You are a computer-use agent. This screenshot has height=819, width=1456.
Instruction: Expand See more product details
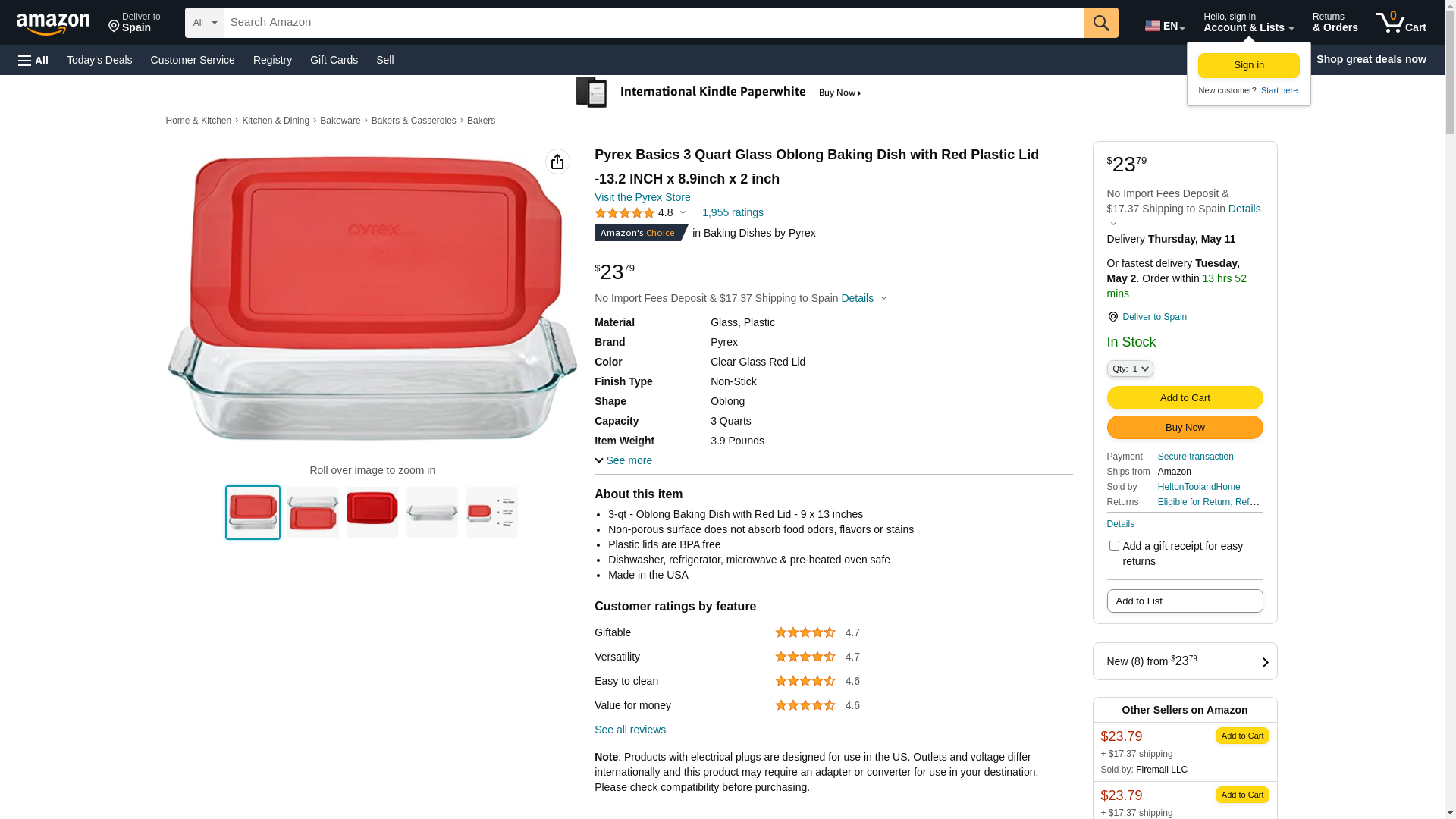tap(623, 460)
